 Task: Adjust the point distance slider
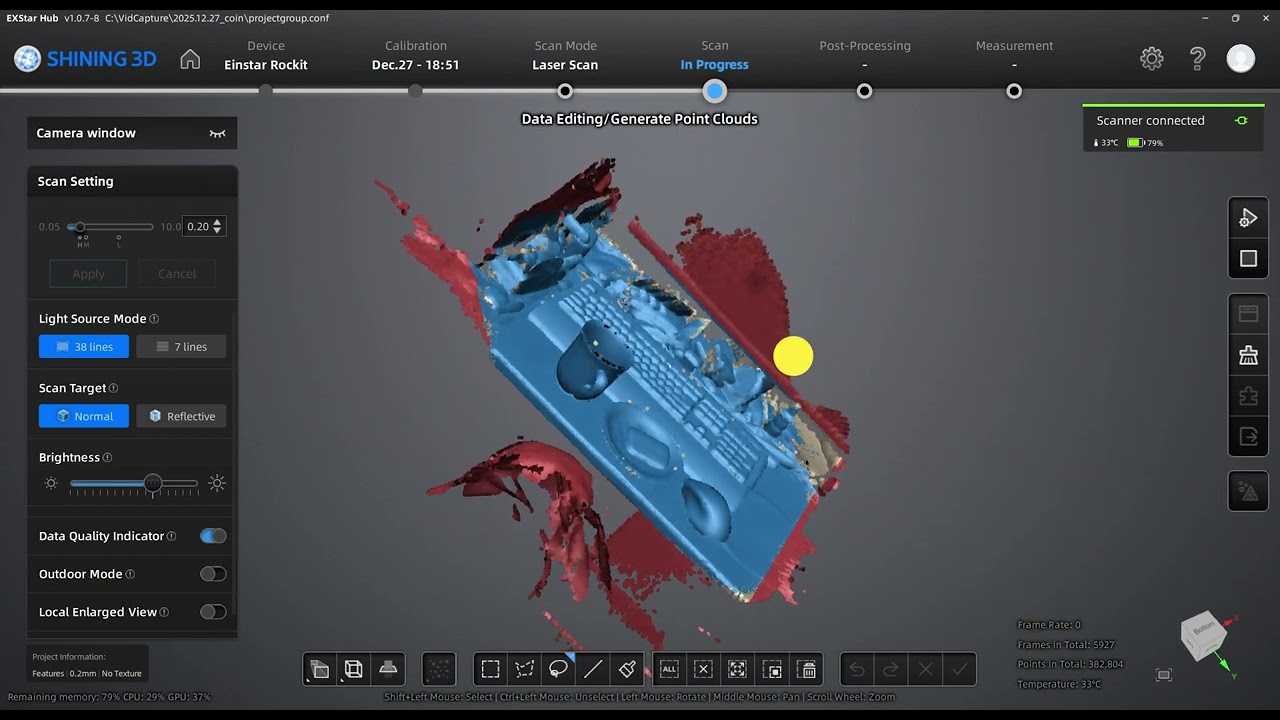(110, 227)
